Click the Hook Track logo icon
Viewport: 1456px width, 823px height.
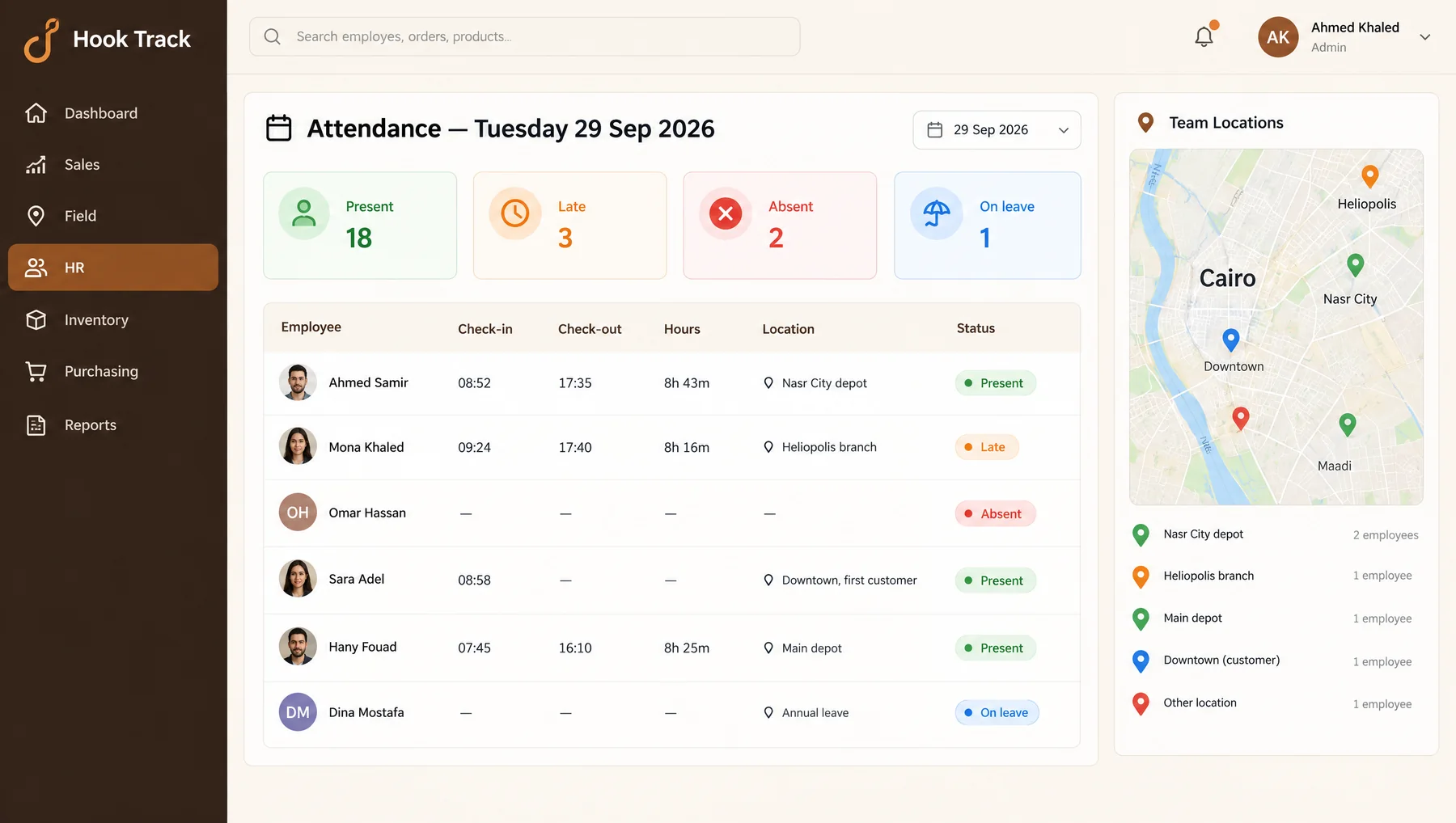[x=41, y=40]
